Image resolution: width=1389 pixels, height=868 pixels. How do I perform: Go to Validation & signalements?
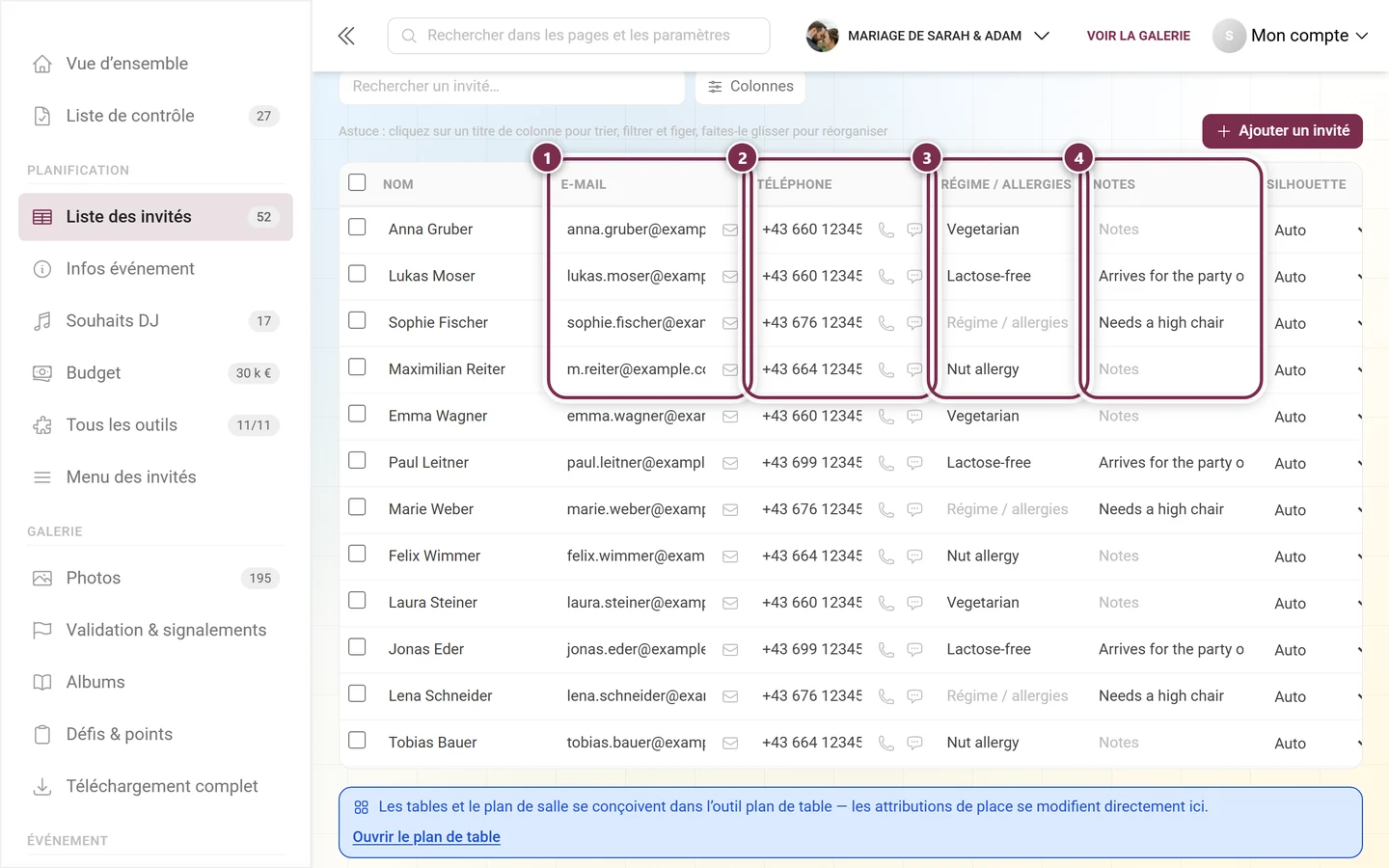point(155,631)
